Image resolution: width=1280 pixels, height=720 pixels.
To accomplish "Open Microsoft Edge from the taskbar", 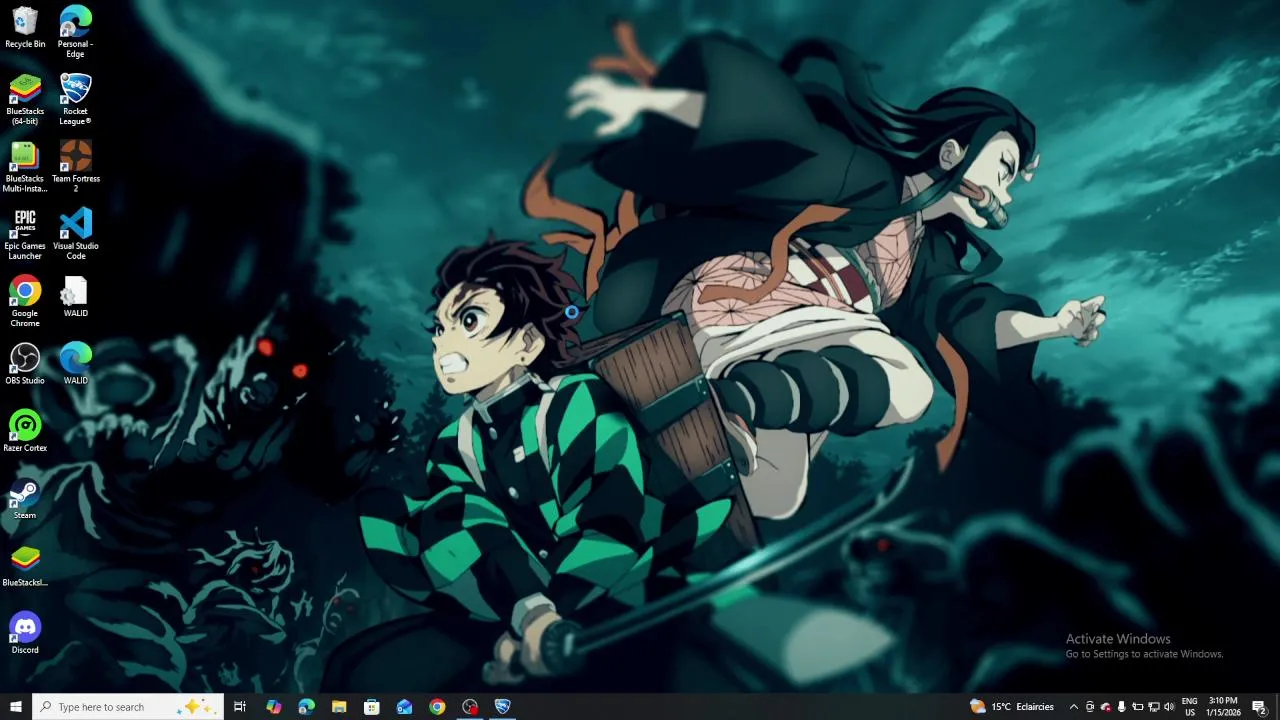I will (306, 707).
